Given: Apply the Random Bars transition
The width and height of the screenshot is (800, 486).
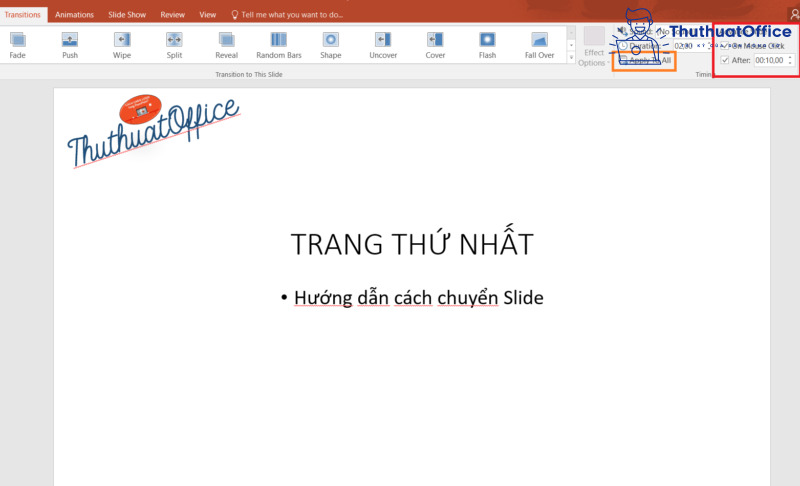Looking at the screenshot, I should point(279,45).
